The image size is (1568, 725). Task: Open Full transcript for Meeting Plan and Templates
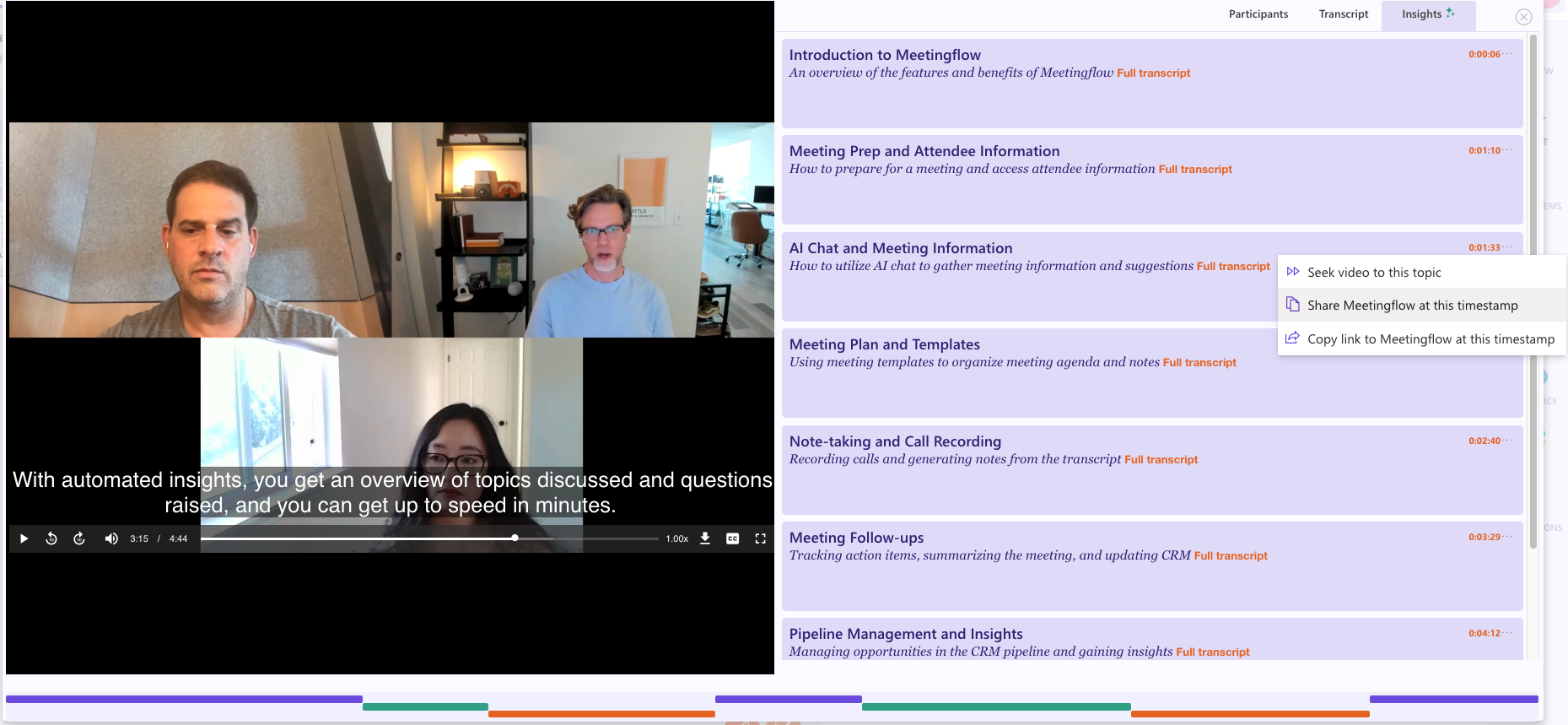click(1199, 363)
